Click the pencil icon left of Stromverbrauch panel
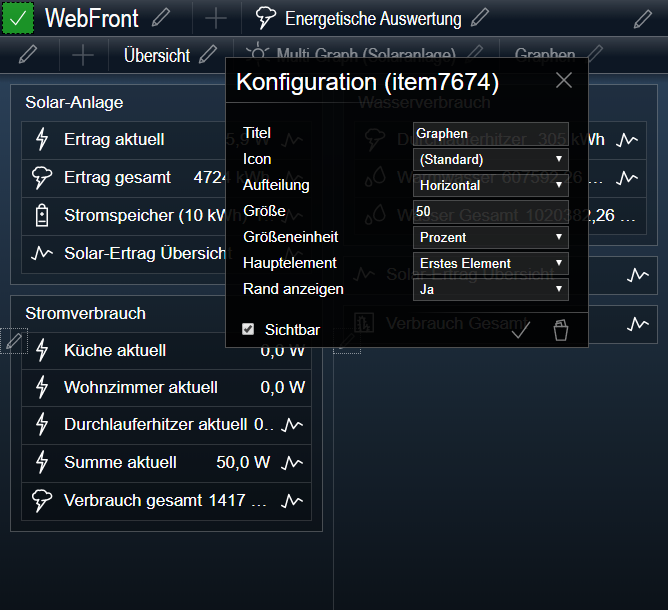Screen dimensions: 668x610 pos(13,342)
